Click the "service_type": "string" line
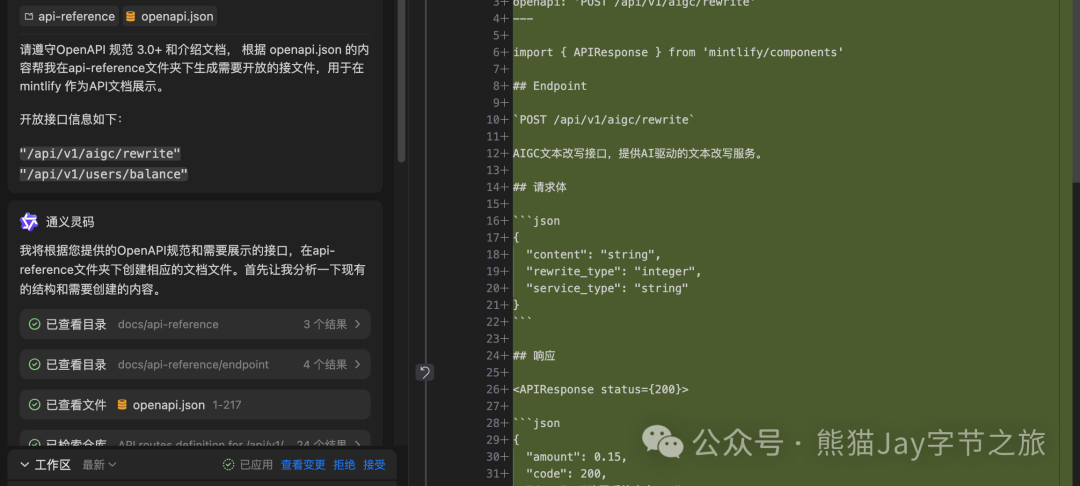 tap(607, 288)
